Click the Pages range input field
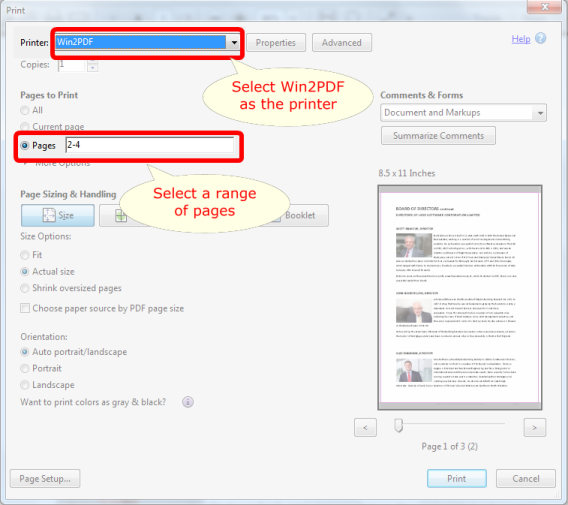This screenshot has width=568, height=505. 150,145
